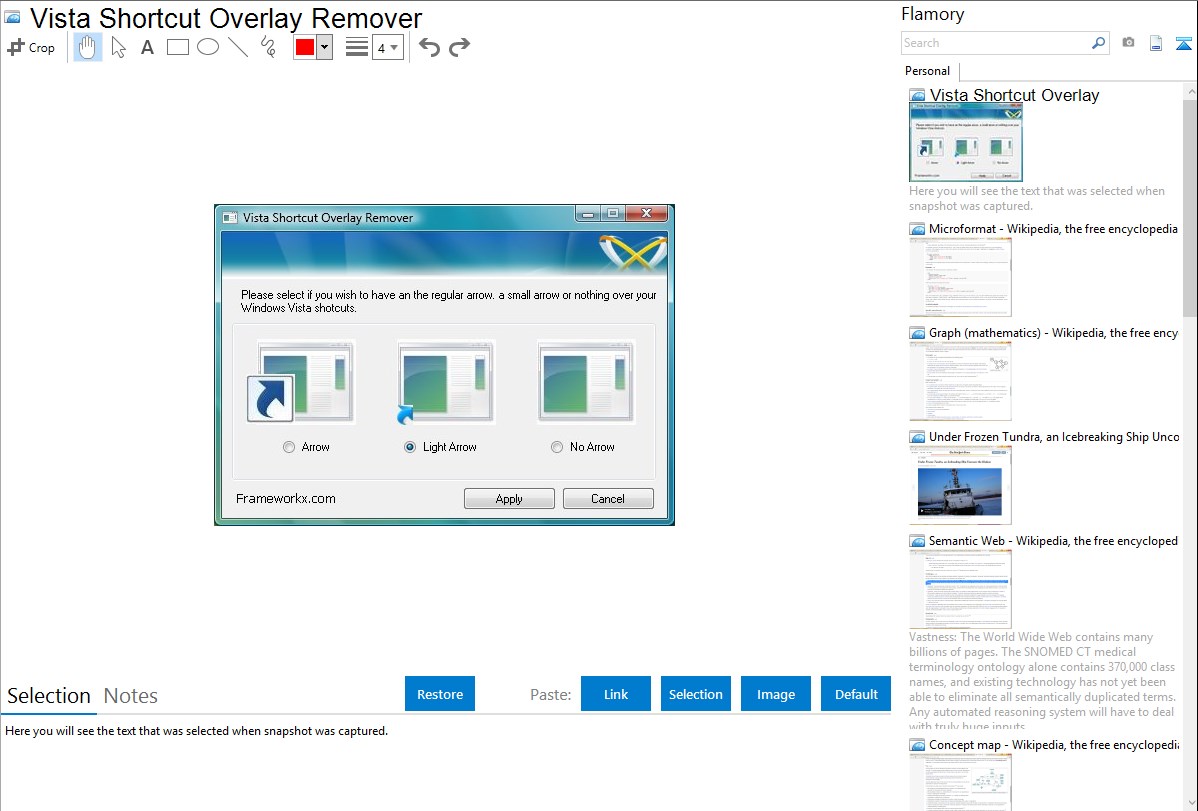1198x811 pixels.
Task: Minimize the Overlay Remover dialog
Action: (588, 214)
